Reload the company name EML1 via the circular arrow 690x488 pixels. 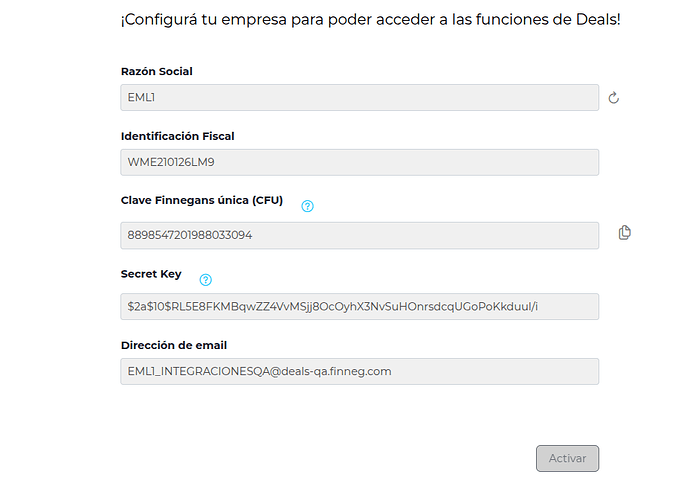click(x=614, y=98)
